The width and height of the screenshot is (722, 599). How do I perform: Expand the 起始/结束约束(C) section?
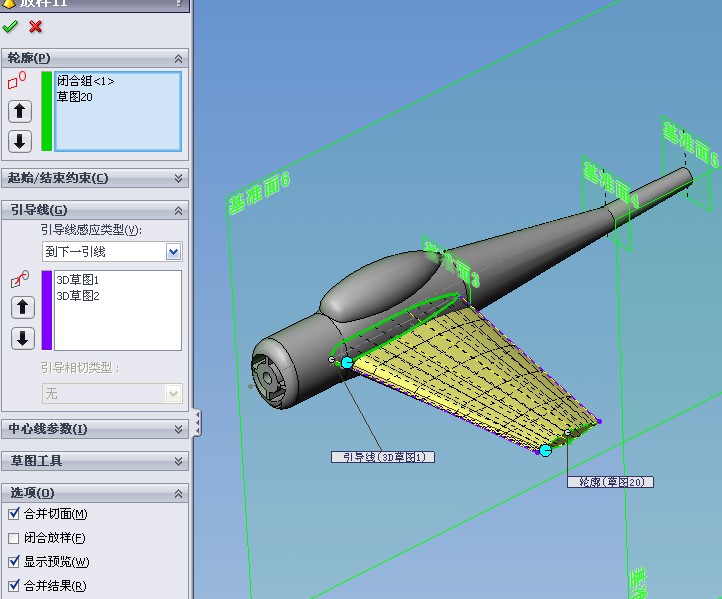[x=178, y=178]
